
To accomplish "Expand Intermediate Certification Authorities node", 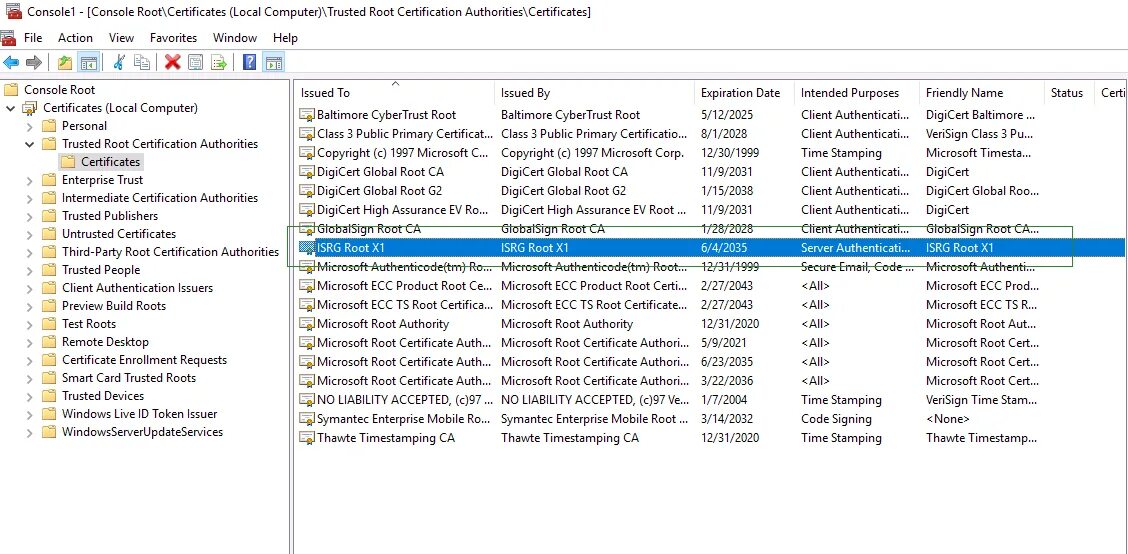I will 29,198.
